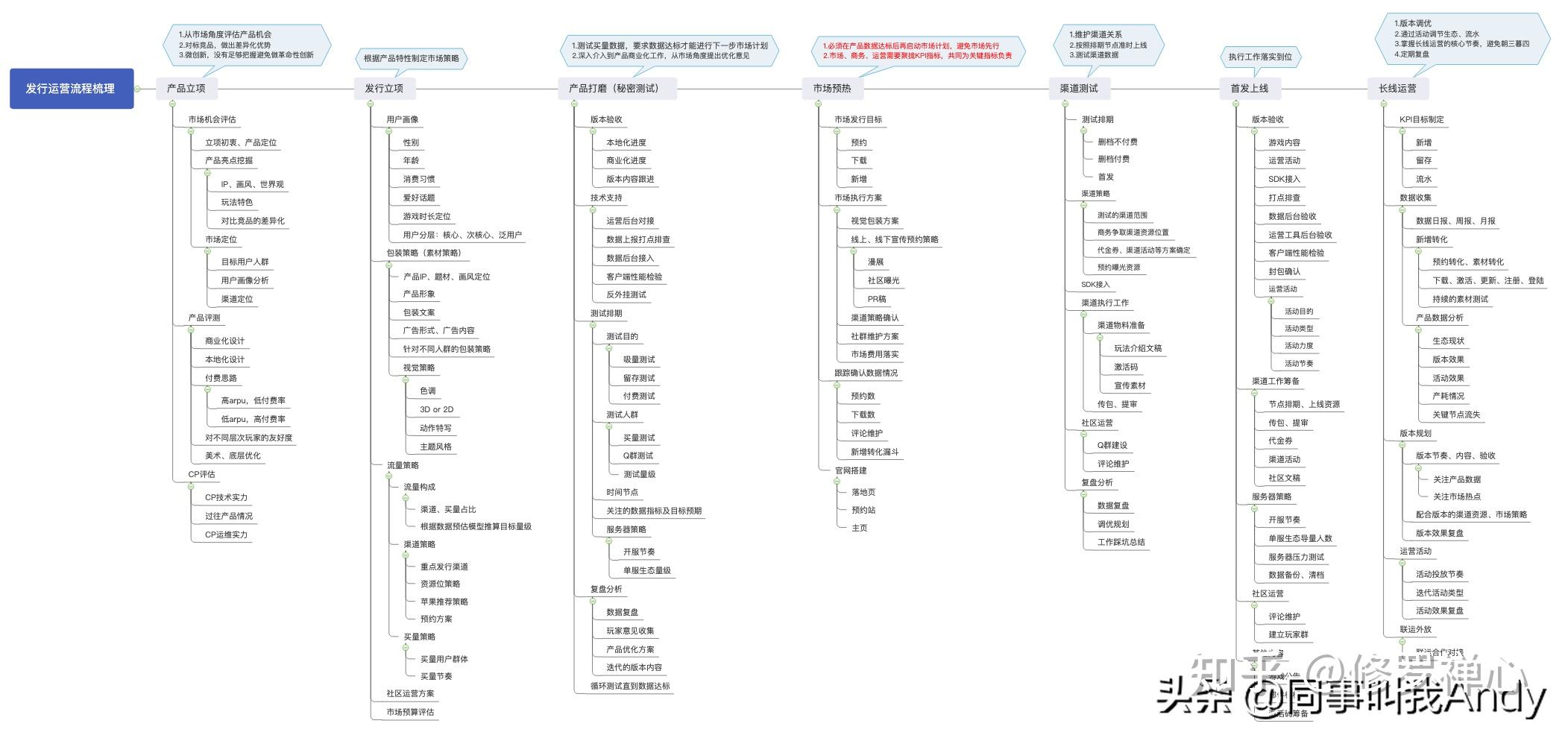The image size is (1568, 738).
Task: Select the 市场机会评估 subtopic
Action: 212,119
